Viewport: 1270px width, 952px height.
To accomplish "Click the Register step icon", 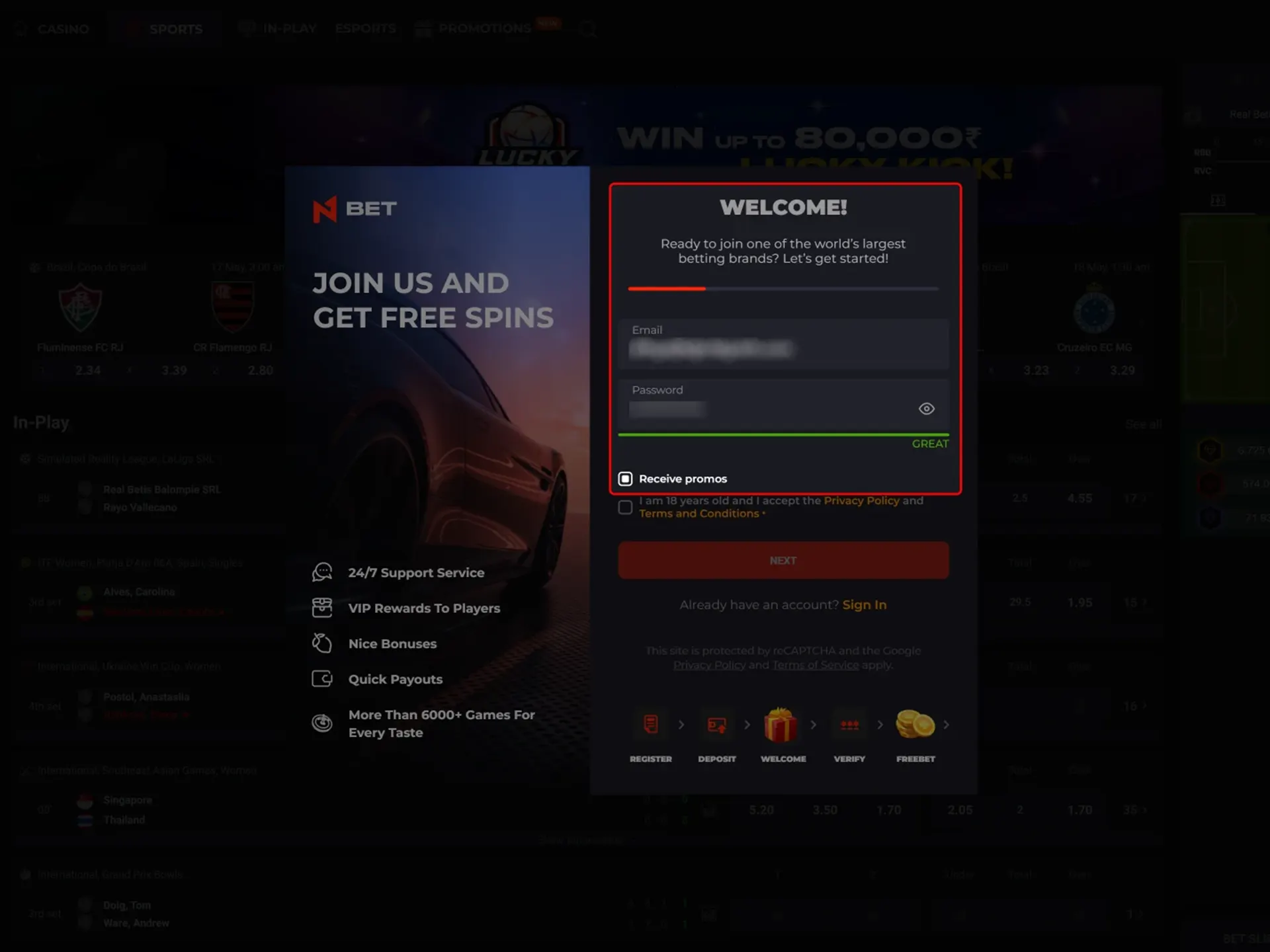I will click(x=651, y=724).
